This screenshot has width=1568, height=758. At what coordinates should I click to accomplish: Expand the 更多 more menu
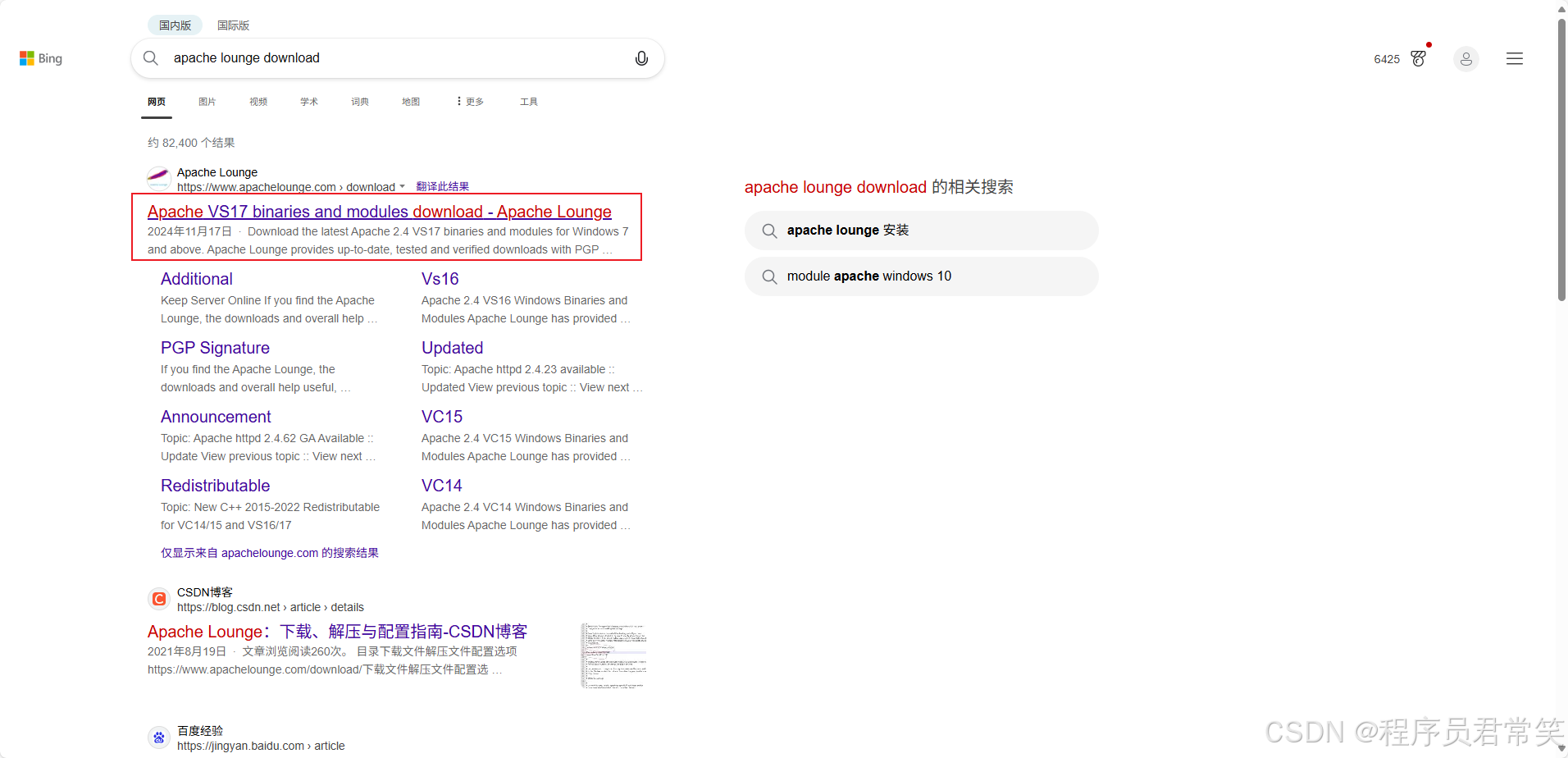pyautogui.click(x=471, y=102)
